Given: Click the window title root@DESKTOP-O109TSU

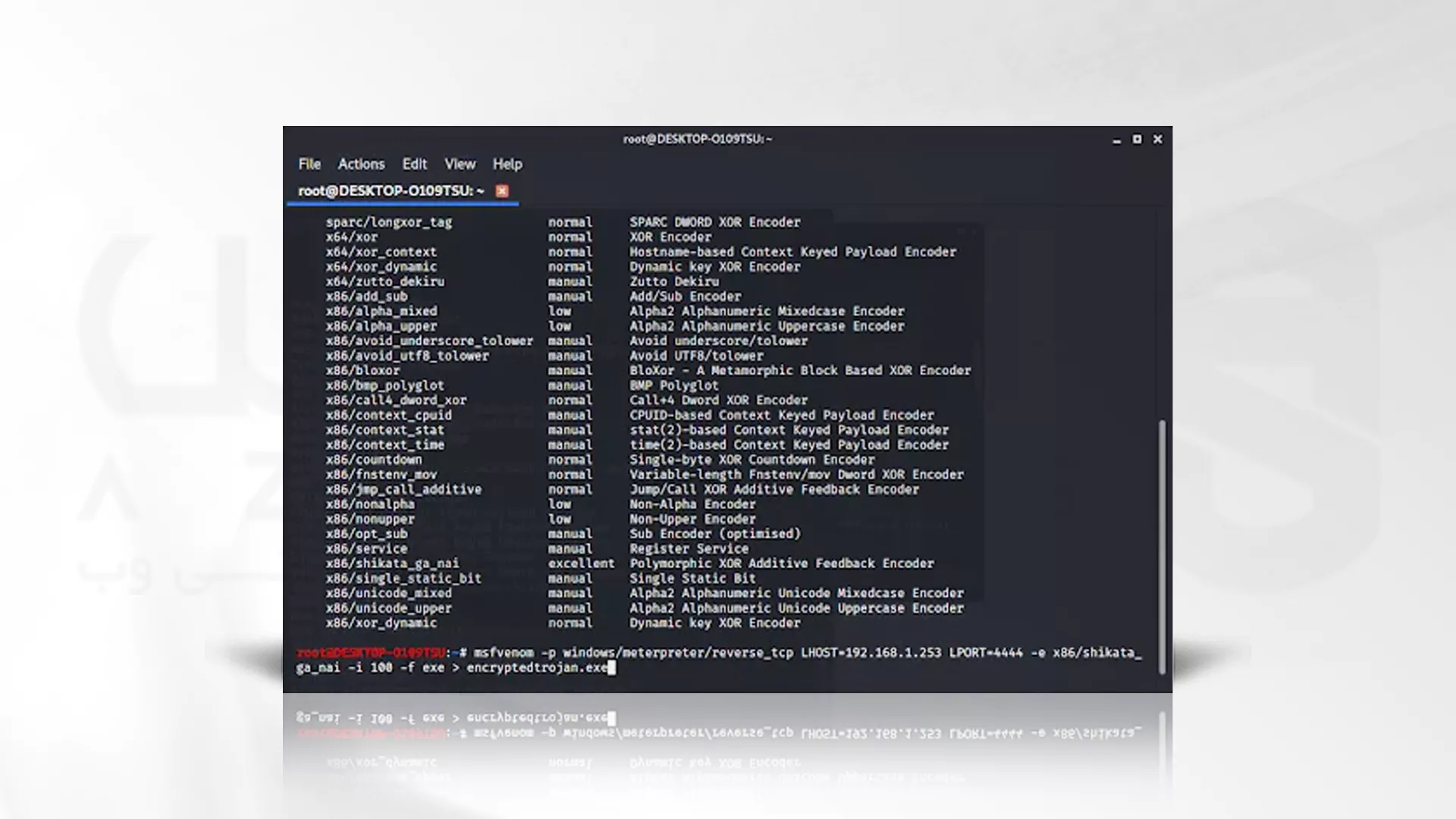Looking at the screenshot, I should click(697, 139).
